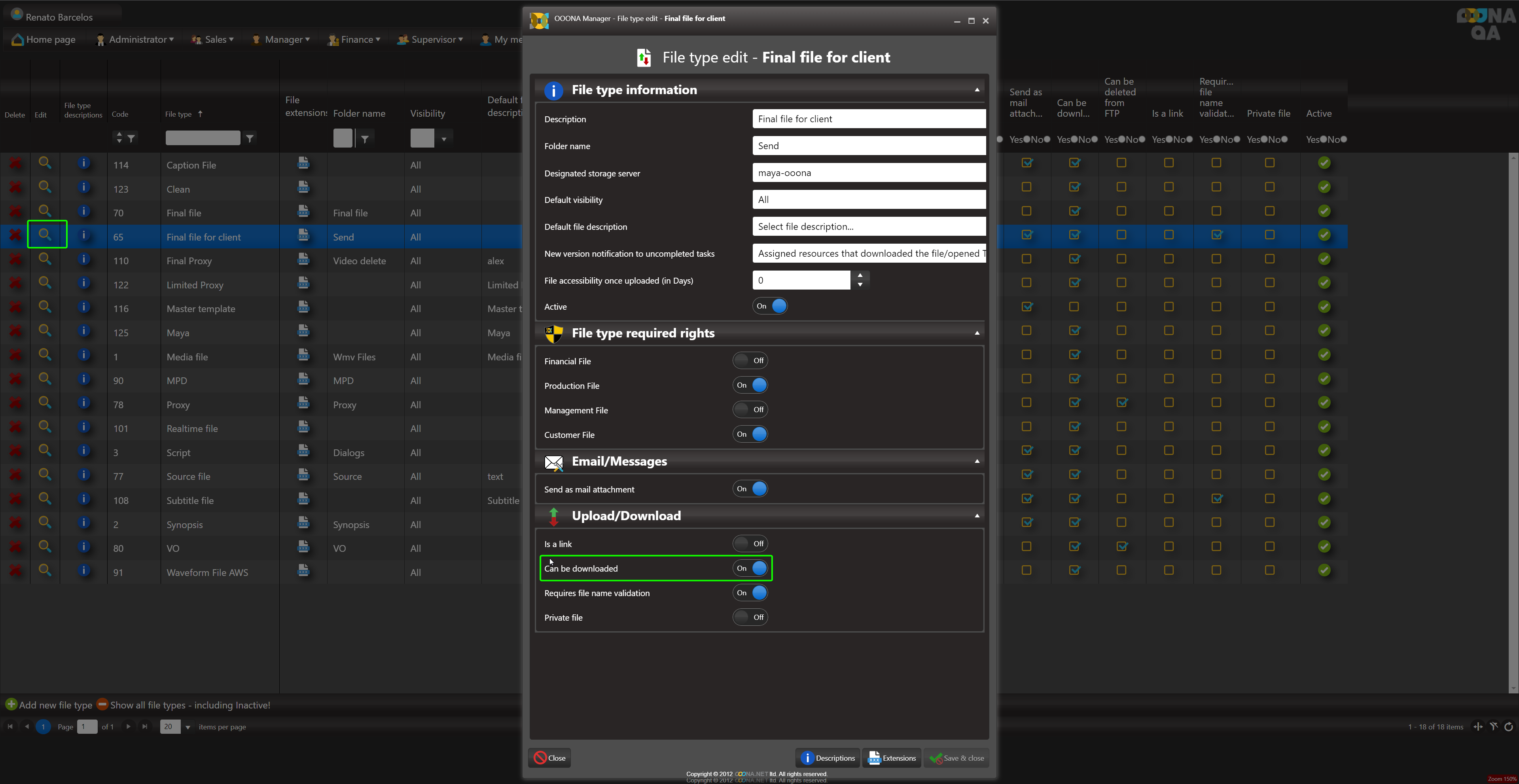Turn off the Send as mail attachment toggle
The width and height of the screenshot is (1519, 784).
click(x=750, y=489)
